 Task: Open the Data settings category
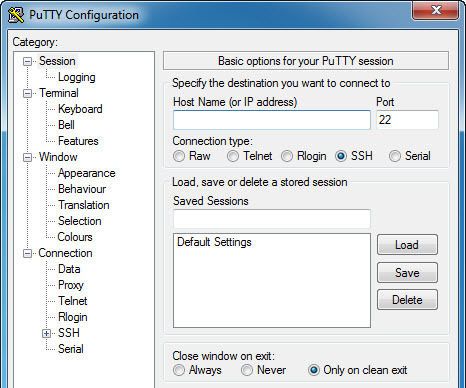tap(69, 269)
